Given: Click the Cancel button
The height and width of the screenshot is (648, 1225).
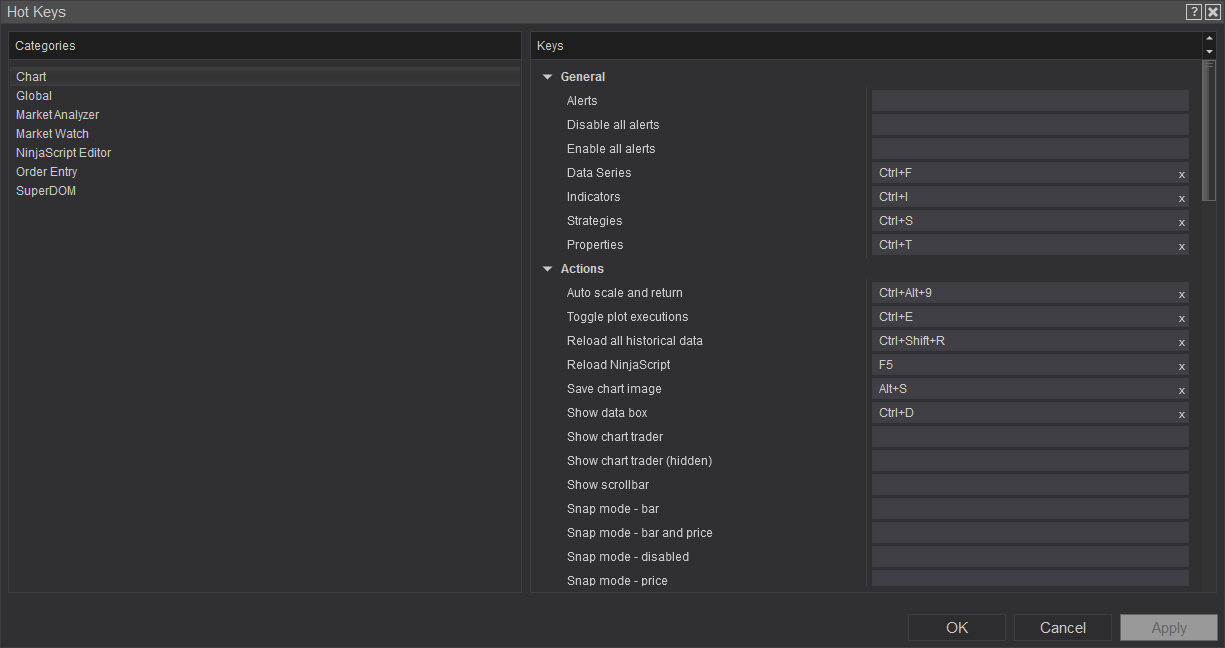Looking at the screenshot, I should [1062, 628].
